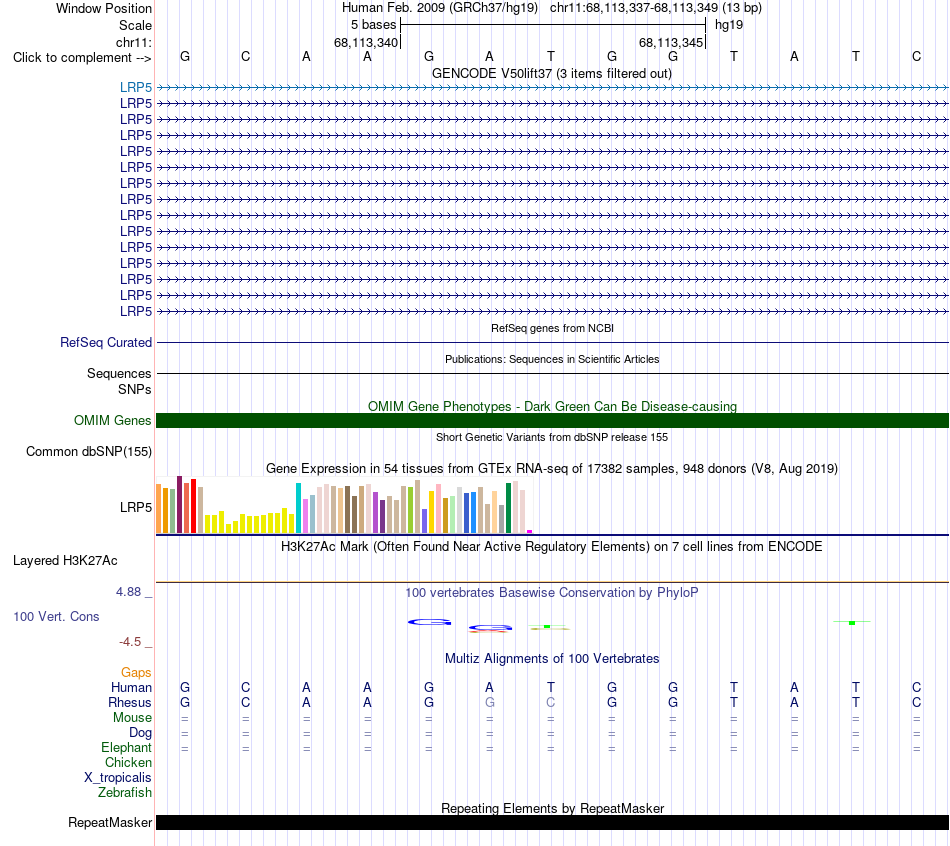Open the 'H3K27Ac Mark' ENCODE track heading
The width and height of the screenshot is (950, 846).
pyautogui.click(x=552, y=547)
